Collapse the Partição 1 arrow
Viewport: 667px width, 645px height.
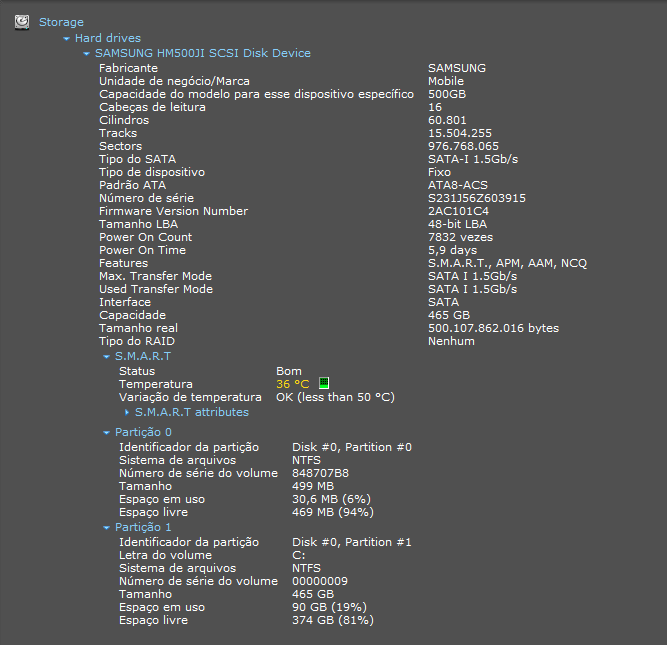pos(106,528)
